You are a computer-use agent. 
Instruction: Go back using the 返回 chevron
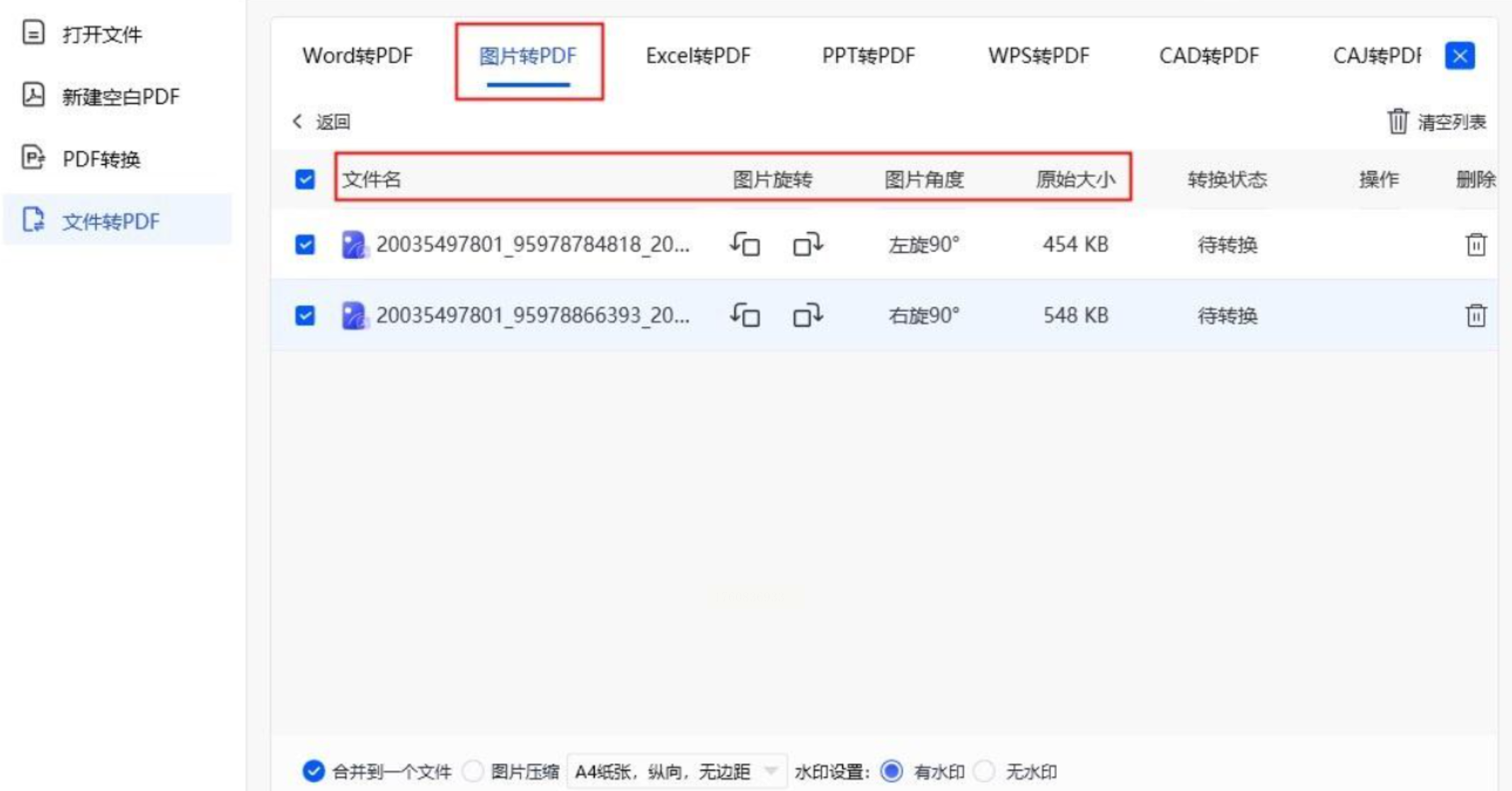(x=298, y=122)
